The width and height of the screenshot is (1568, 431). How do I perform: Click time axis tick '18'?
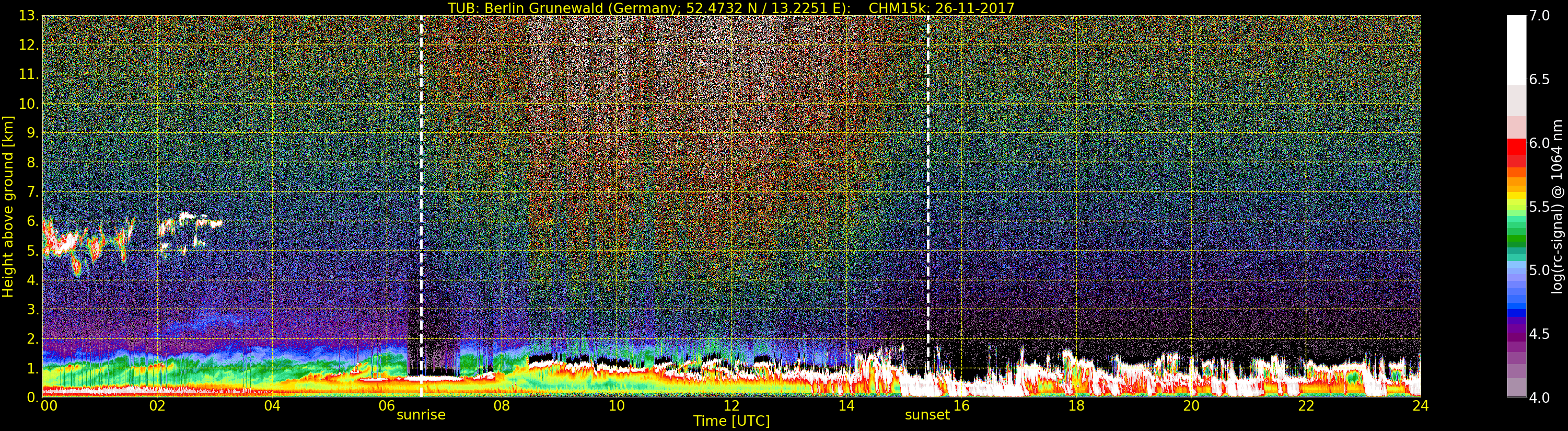coord(1076,405)
